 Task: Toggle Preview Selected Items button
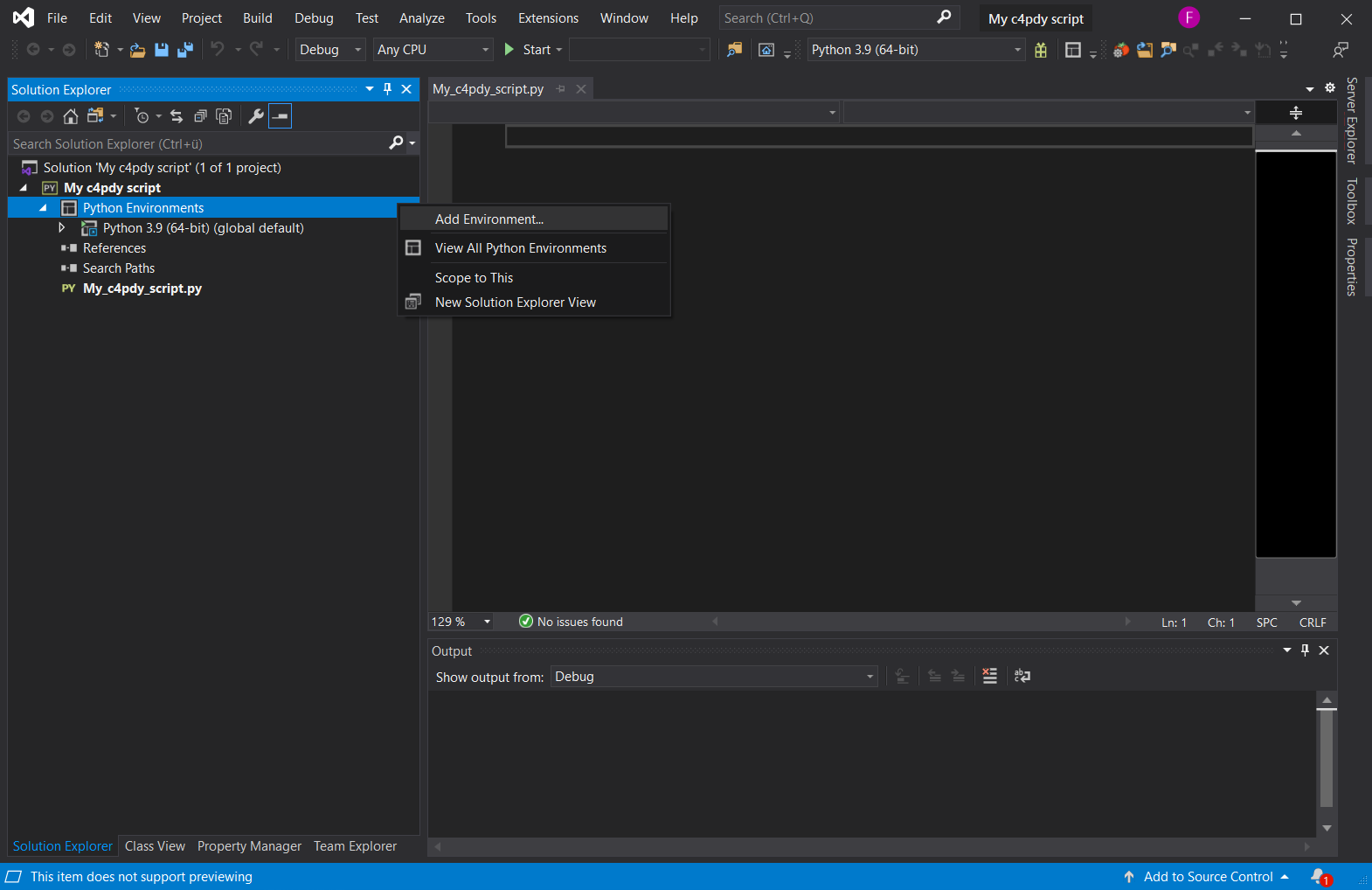(280, 116)
